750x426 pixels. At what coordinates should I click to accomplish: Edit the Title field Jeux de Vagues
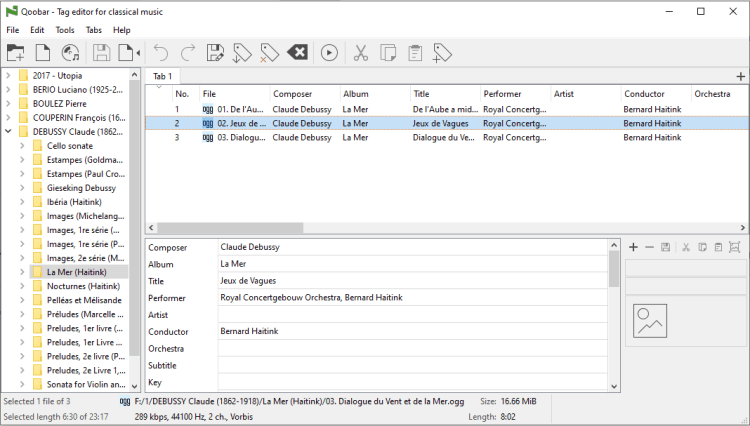[413, 281]
